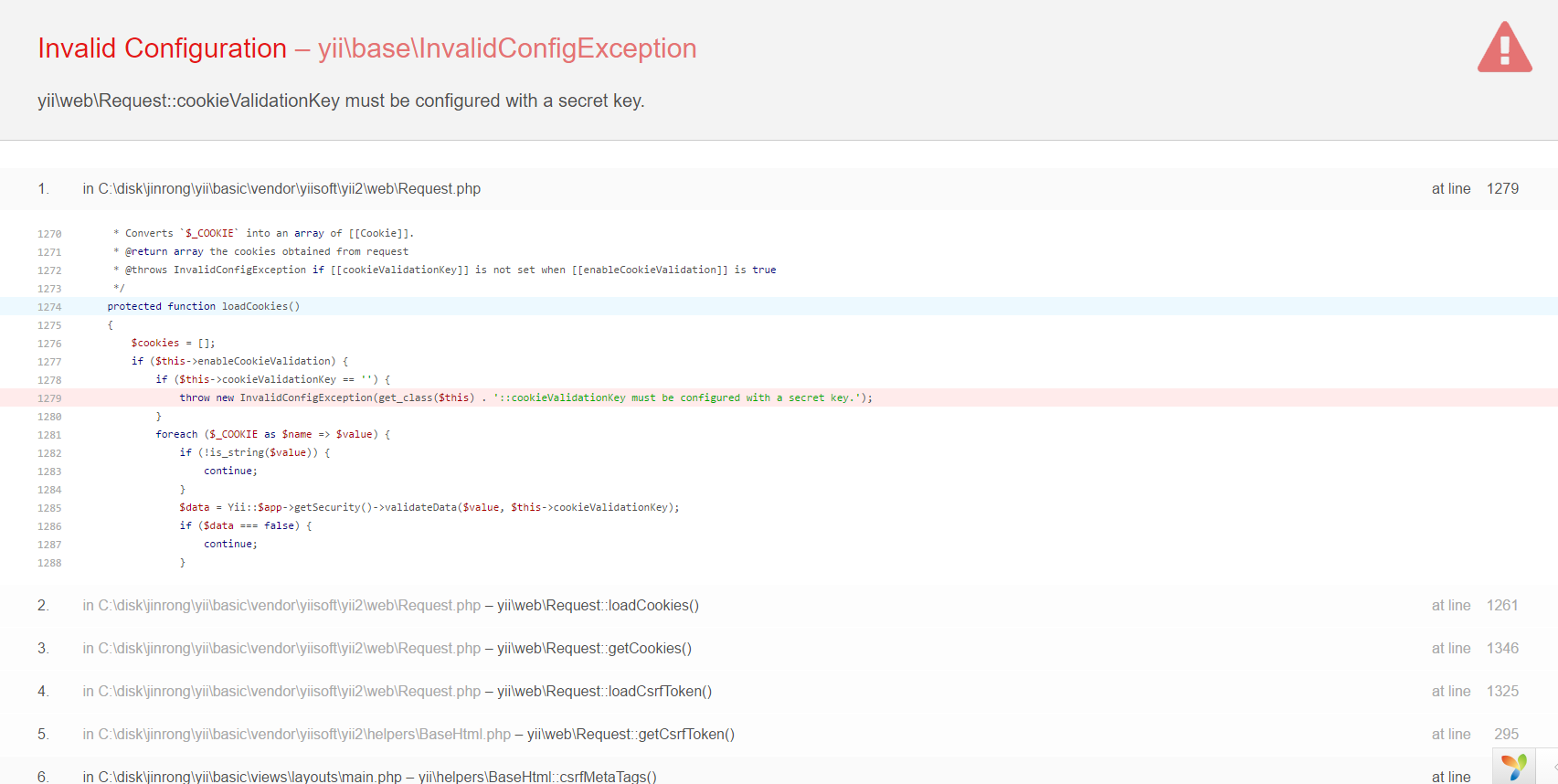
Task: Click the 'at line 1261' label
Action: [x=1474, y=606]
